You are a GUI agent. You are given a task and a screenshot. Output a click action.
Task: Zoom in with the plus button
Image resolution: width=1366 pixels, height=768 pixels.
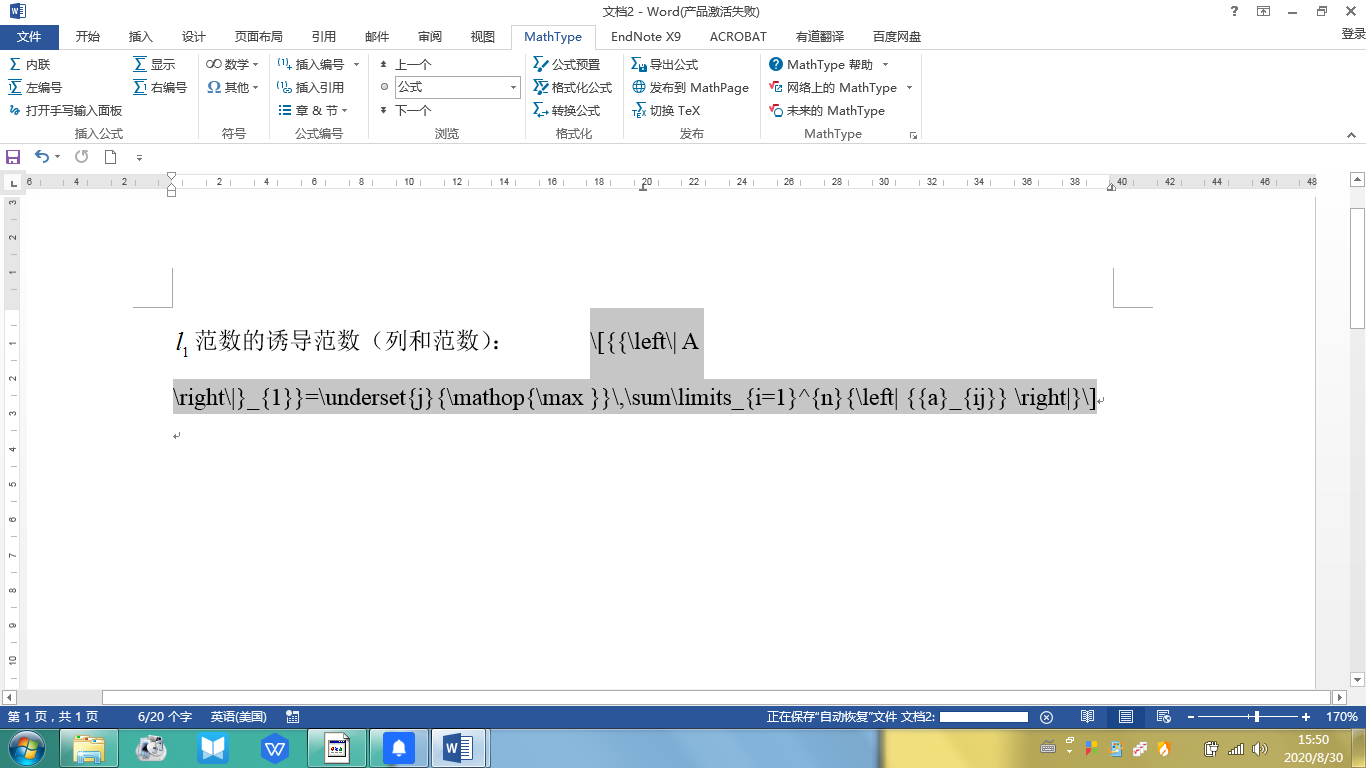tap(1306, 717)
